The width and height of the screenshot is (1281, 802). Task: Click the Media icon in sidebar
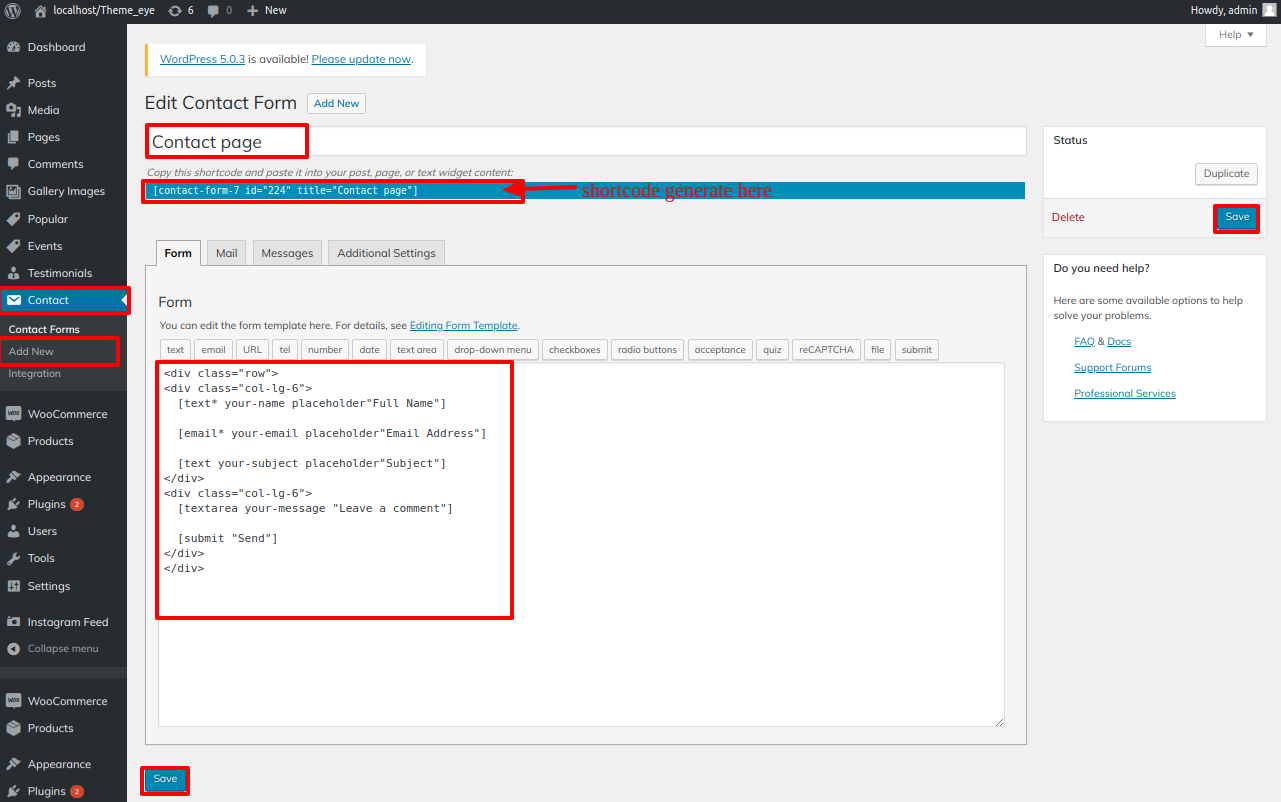[13, 110]
